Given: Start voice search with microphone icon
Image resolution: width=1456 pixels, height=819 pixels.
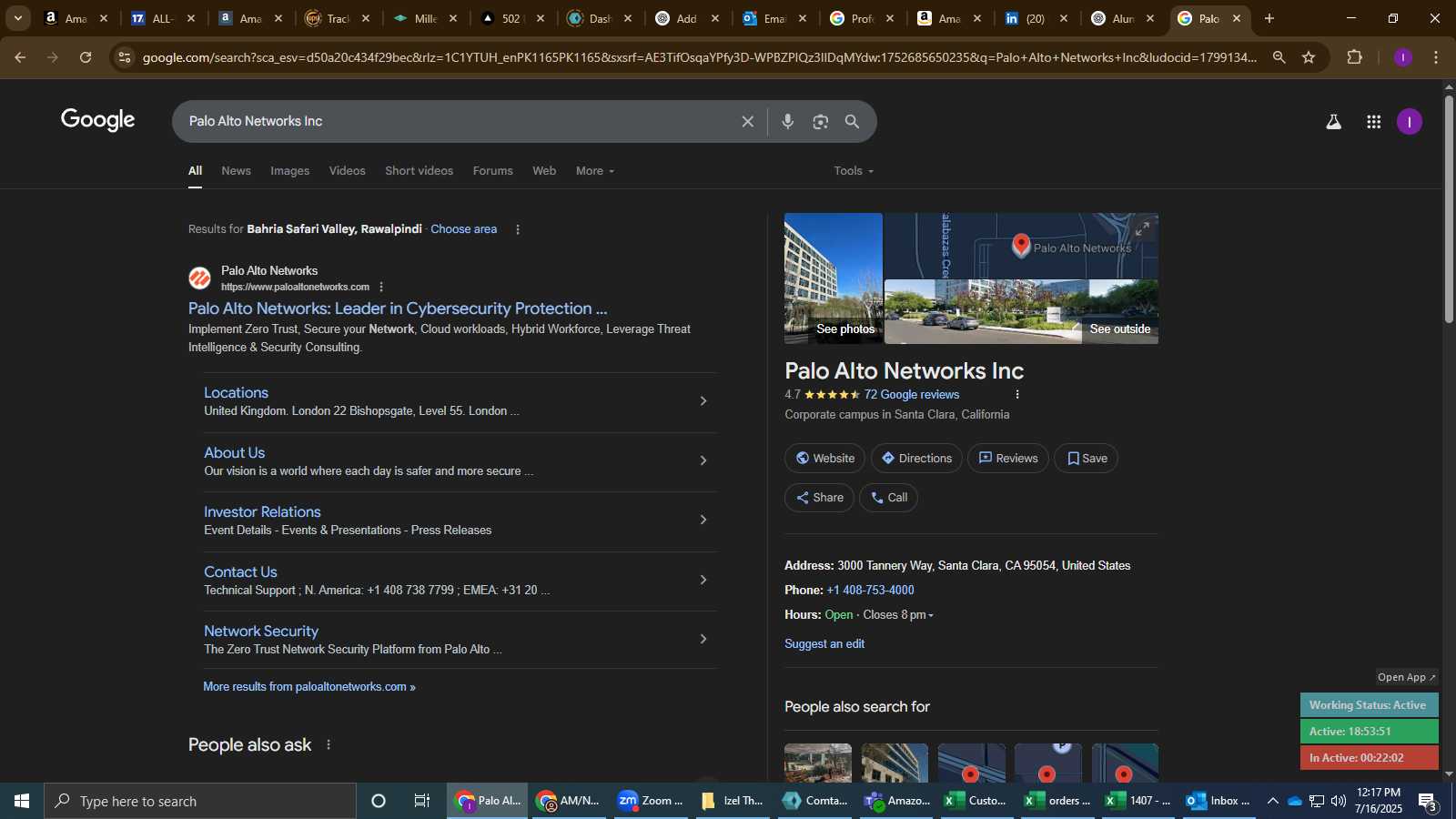Looking at the screenshot, I should 788,121.
